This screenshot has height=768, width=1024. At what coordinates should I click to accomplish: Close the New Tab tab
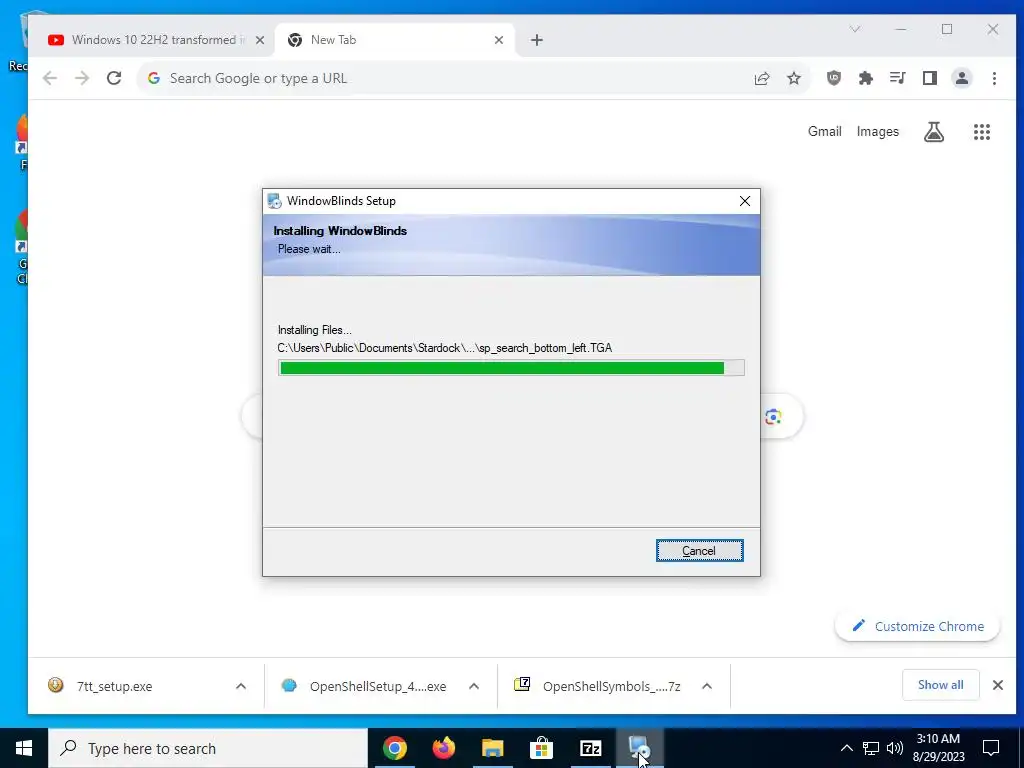pyautogui.click(x=499, y=40)
